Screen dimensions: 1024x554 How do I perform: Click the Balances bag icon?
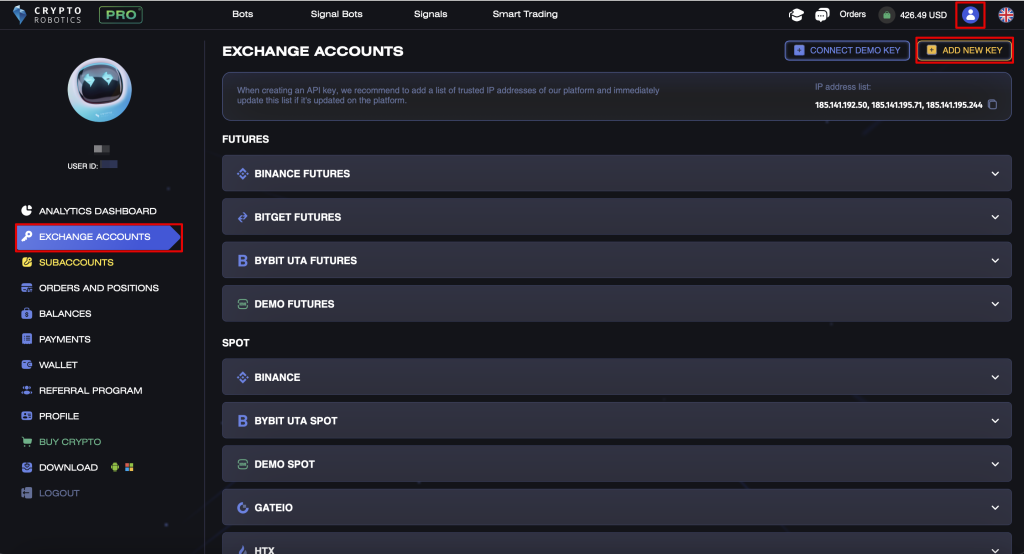coord(27,313)
